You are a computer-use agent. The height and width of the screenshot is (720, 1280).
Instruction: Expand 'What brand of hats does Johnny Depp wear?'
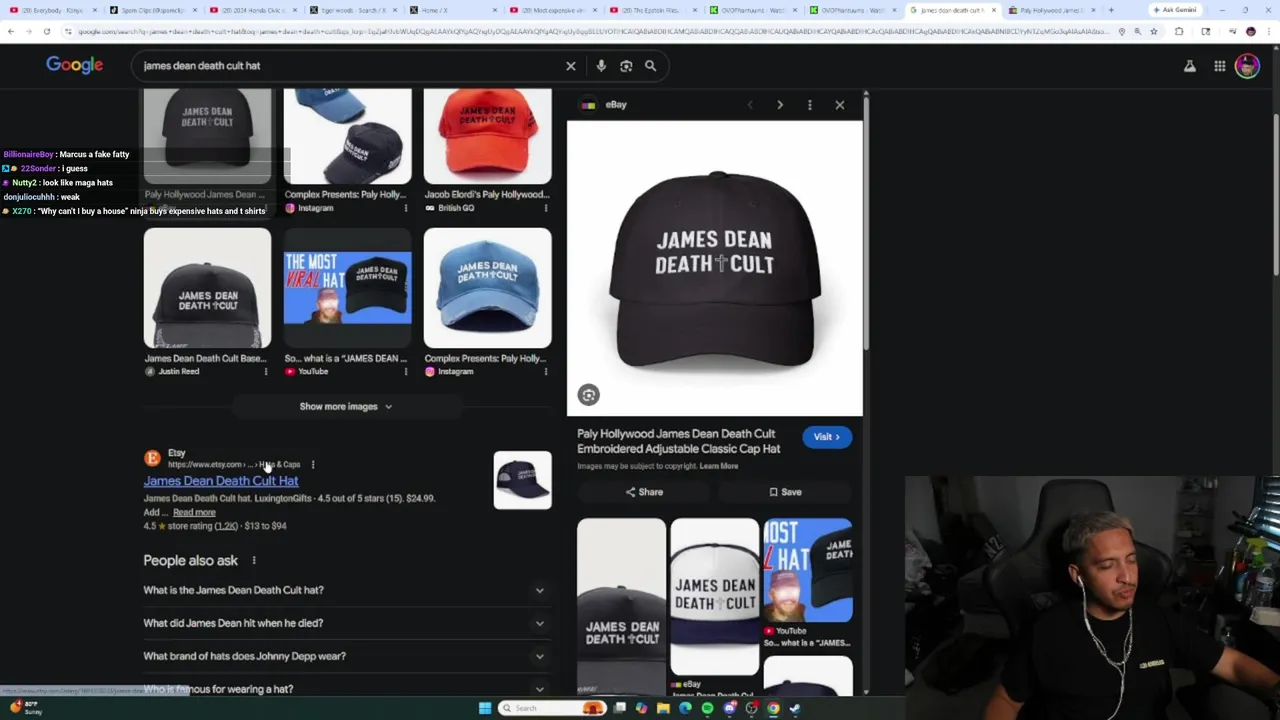click(345, 656)
